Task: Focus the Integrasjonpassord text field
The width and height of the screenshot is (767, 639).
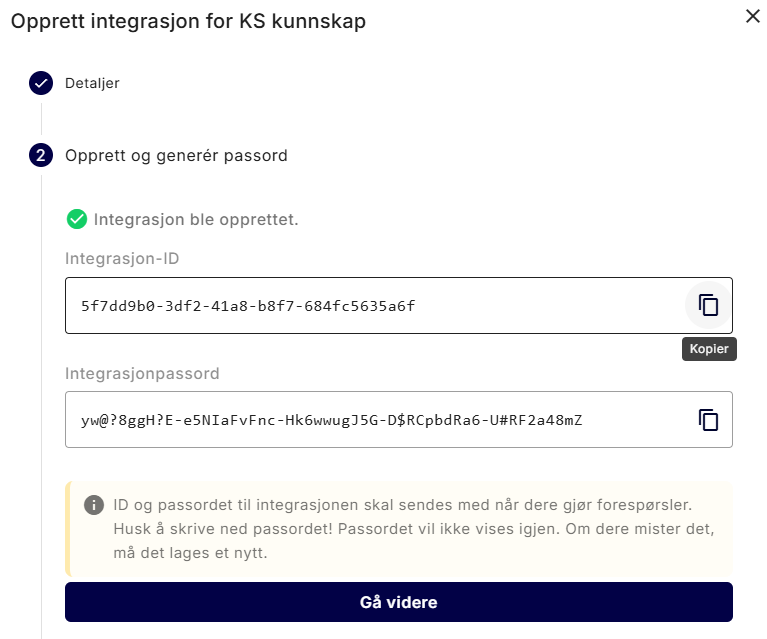Action: [x=370, y=419]
